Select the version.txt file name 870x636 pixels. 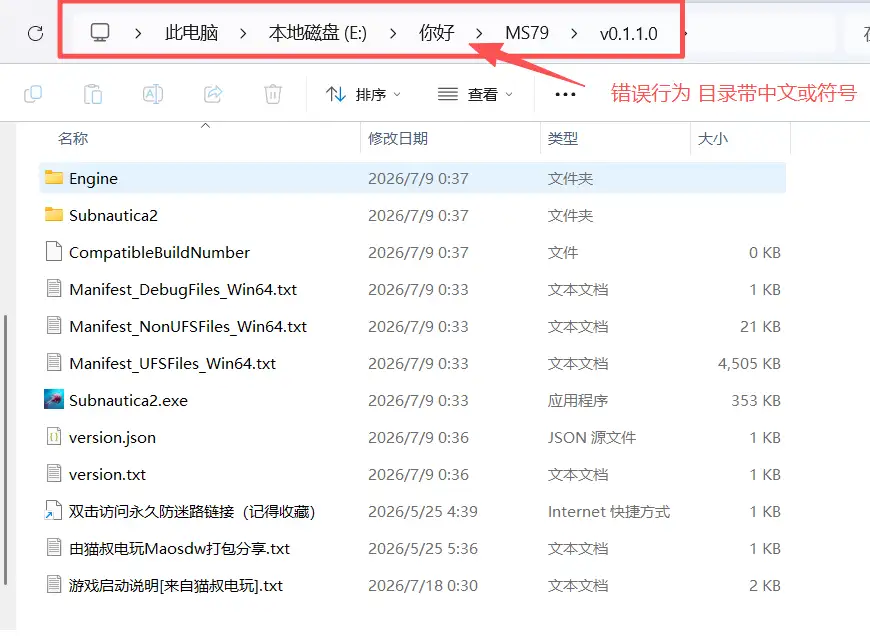click(107, 475)
